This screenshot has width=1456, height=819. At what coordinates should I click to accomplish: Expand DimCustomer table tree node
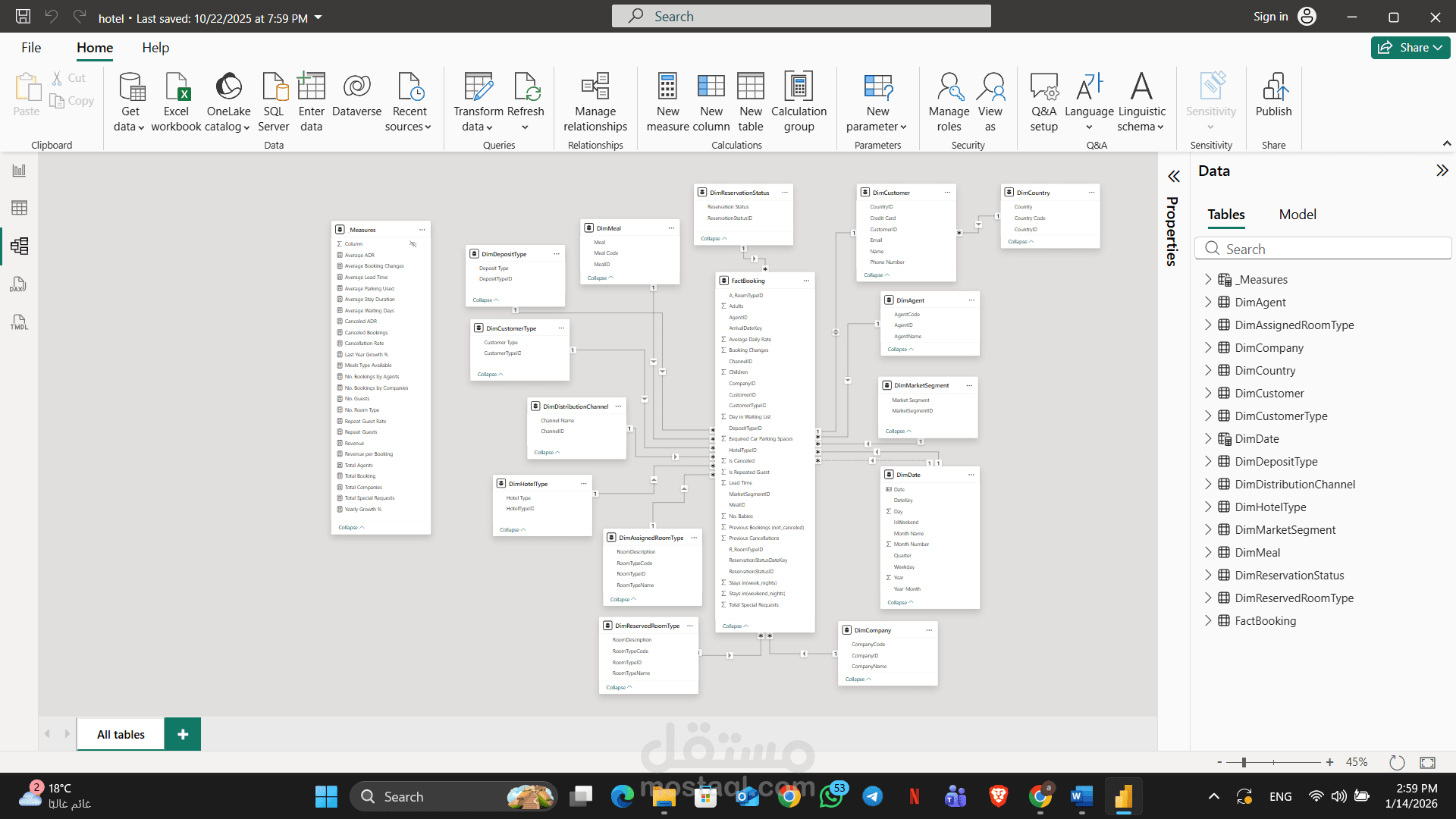(1208, 393)
